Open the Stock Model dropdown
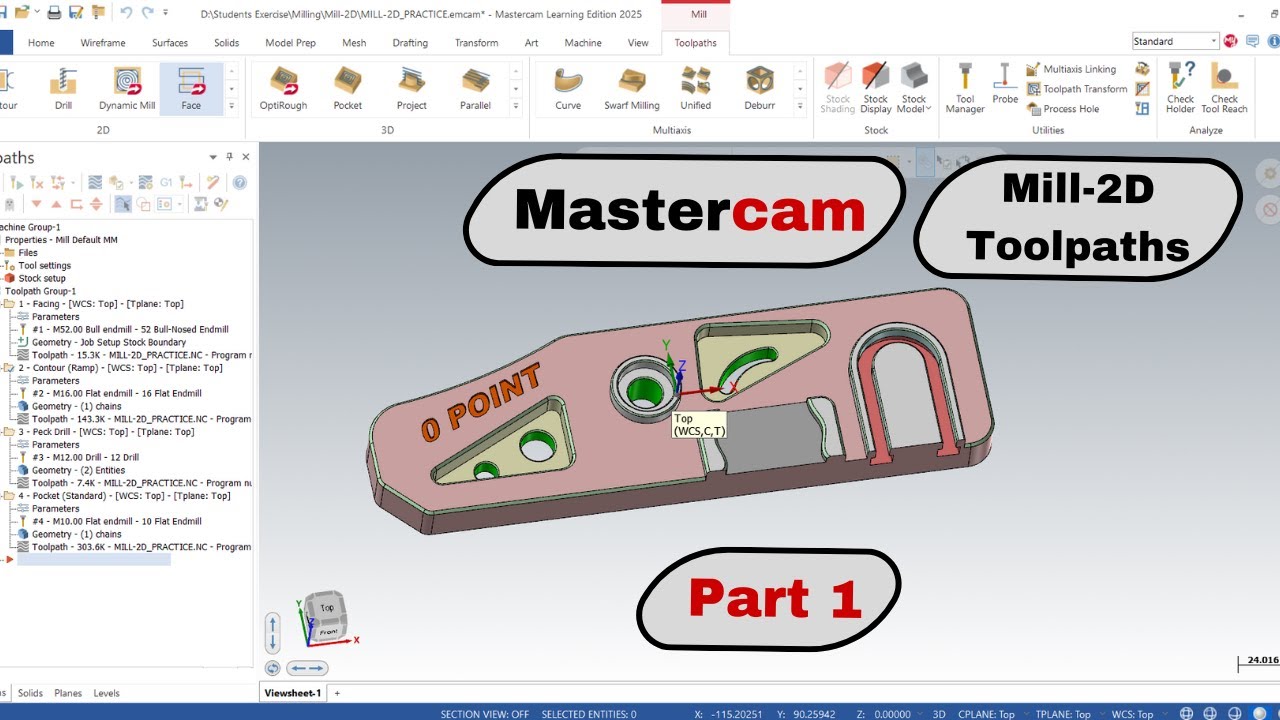This screenshot has height=720, width=1280. click(914, 88)
